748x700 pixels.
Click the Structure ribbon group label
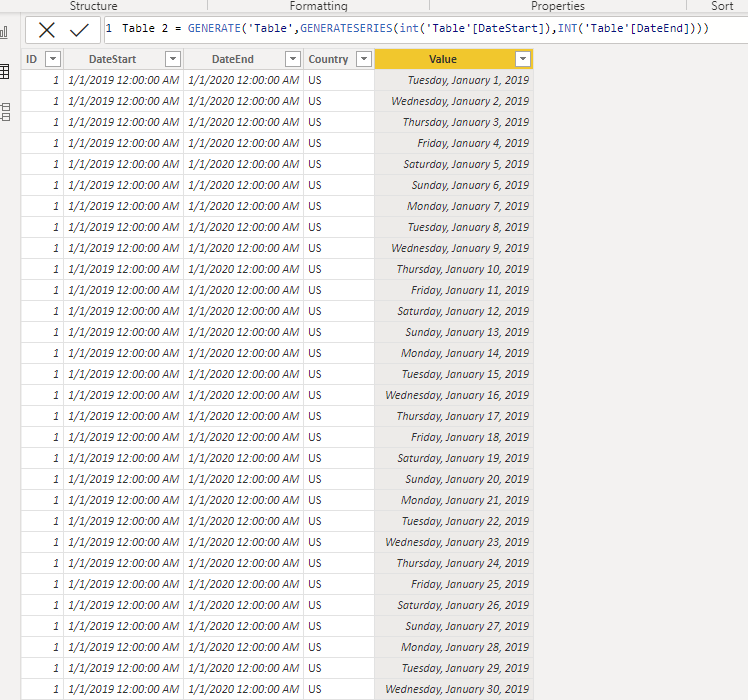coord(94,6)
